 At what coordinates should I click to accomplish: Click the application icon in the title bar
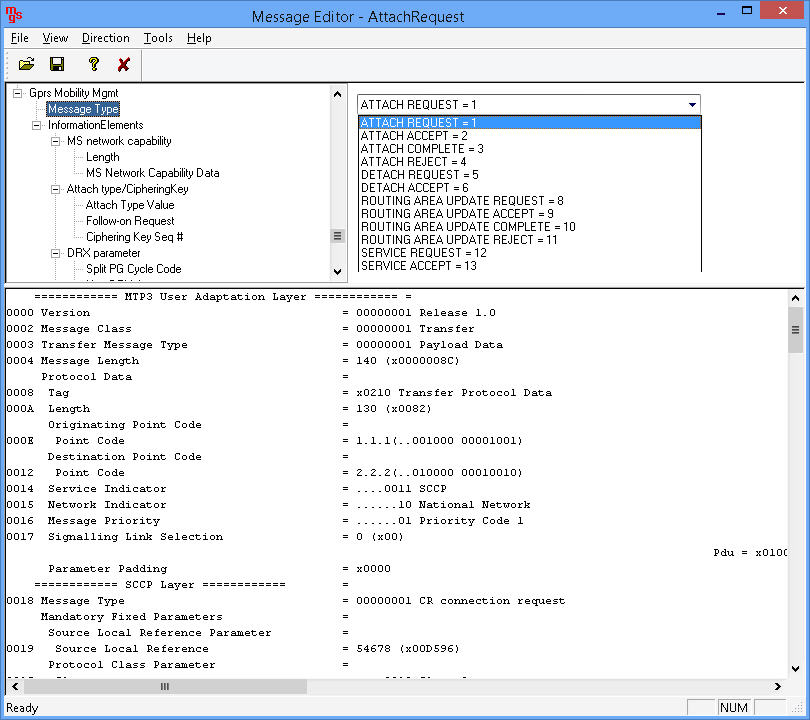pos(13,15)
